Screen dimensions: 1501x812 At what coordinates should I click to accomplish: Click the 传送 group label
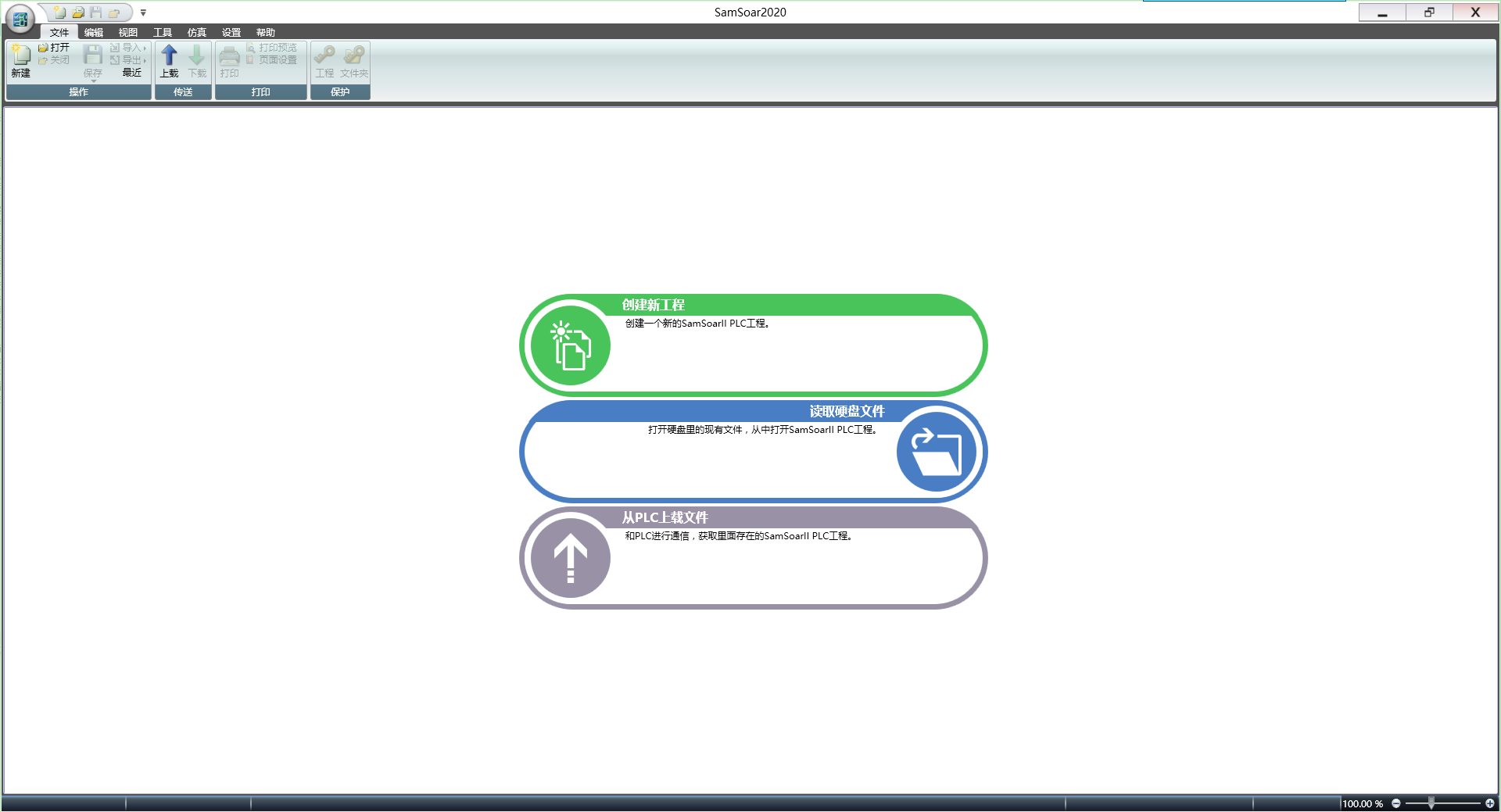(183, 92)
